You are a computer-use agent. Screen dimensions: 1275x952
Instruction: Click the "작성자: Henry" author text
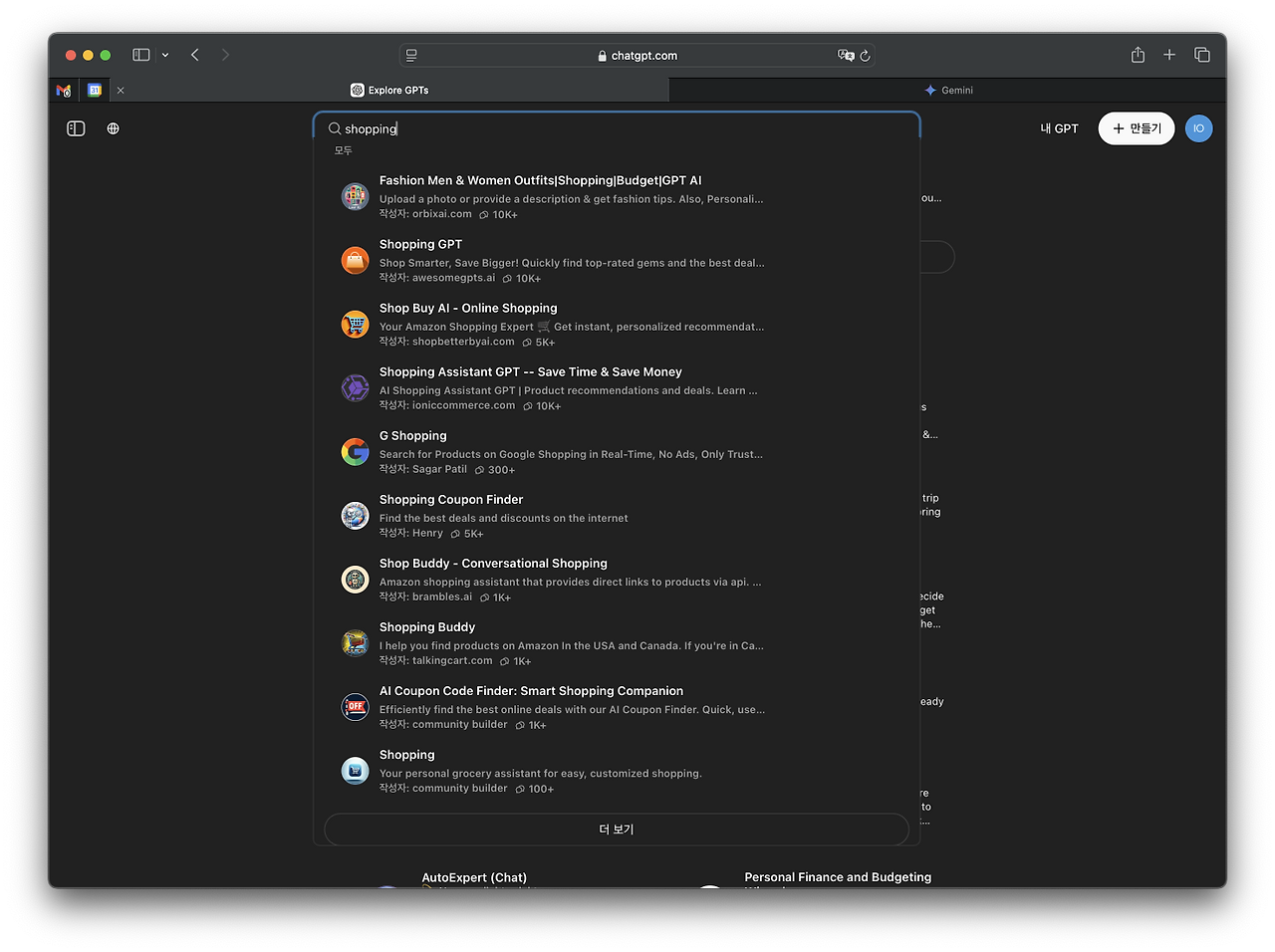click(x=411, y=533)
